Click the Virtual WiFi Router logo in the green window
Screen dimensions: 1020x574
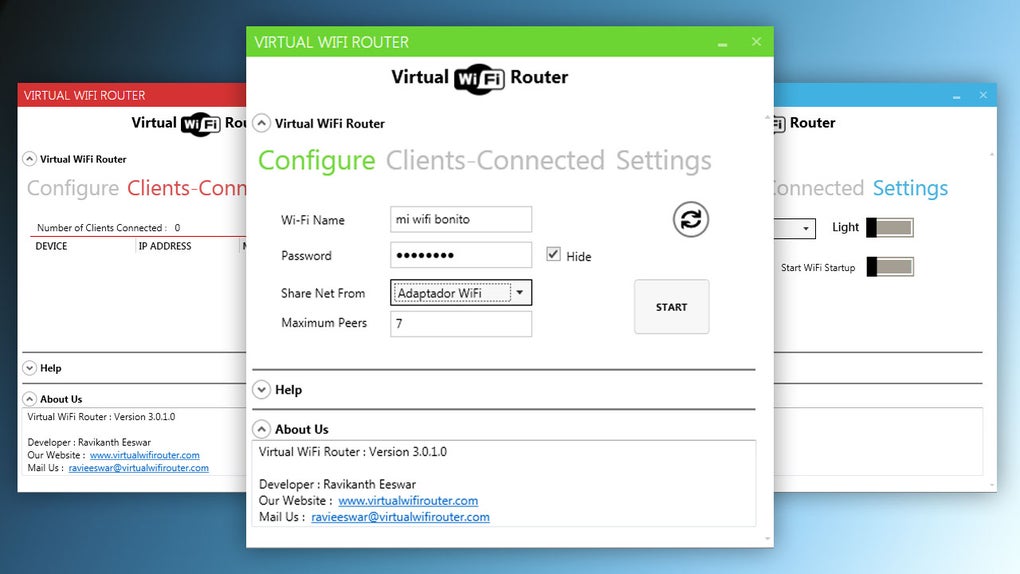coord(479,78)
